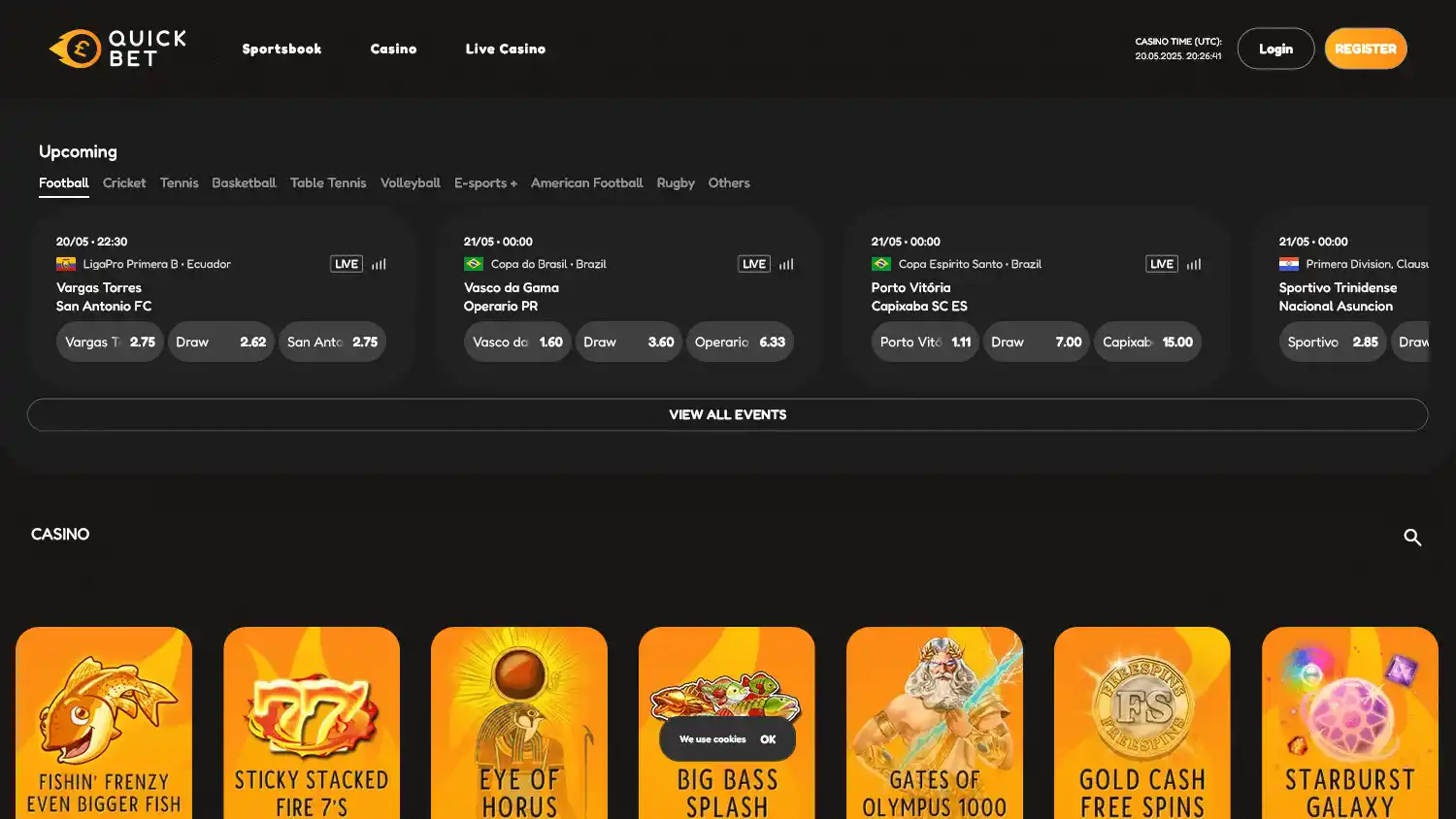The height and width of the screenshot is (819, 1456).
Task: Expand the E-sports + tab
Action: pyautogui.click(x=485, y=182)
